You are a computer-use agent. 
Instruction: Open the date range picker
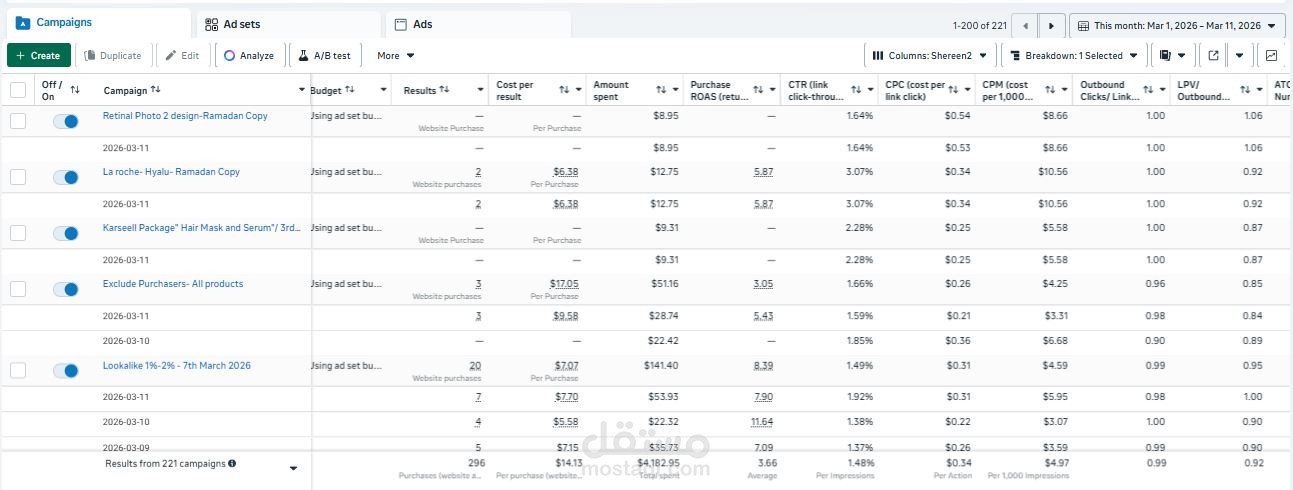click(x=1176, y=25)
